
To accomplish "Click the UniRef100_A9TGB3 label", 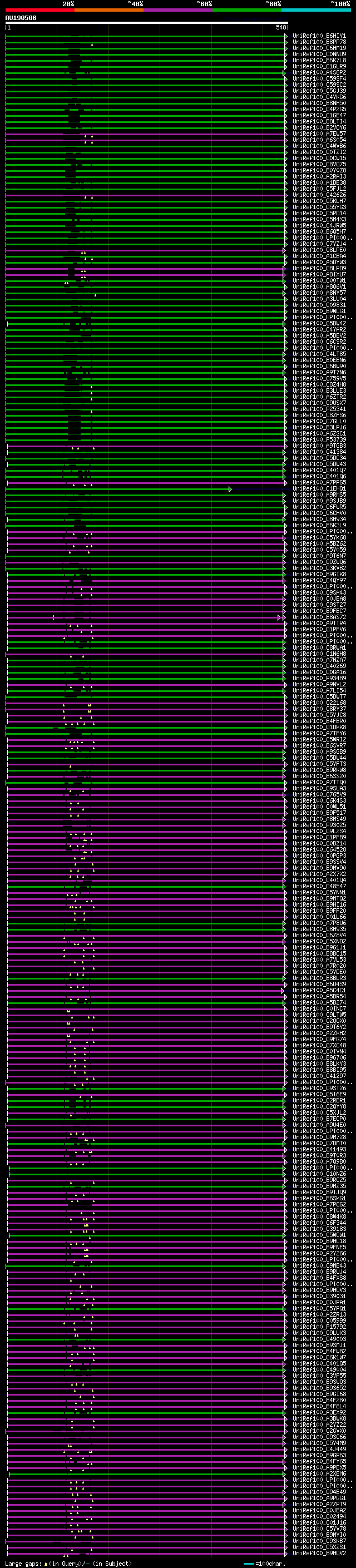I will (x=319, y=446).
